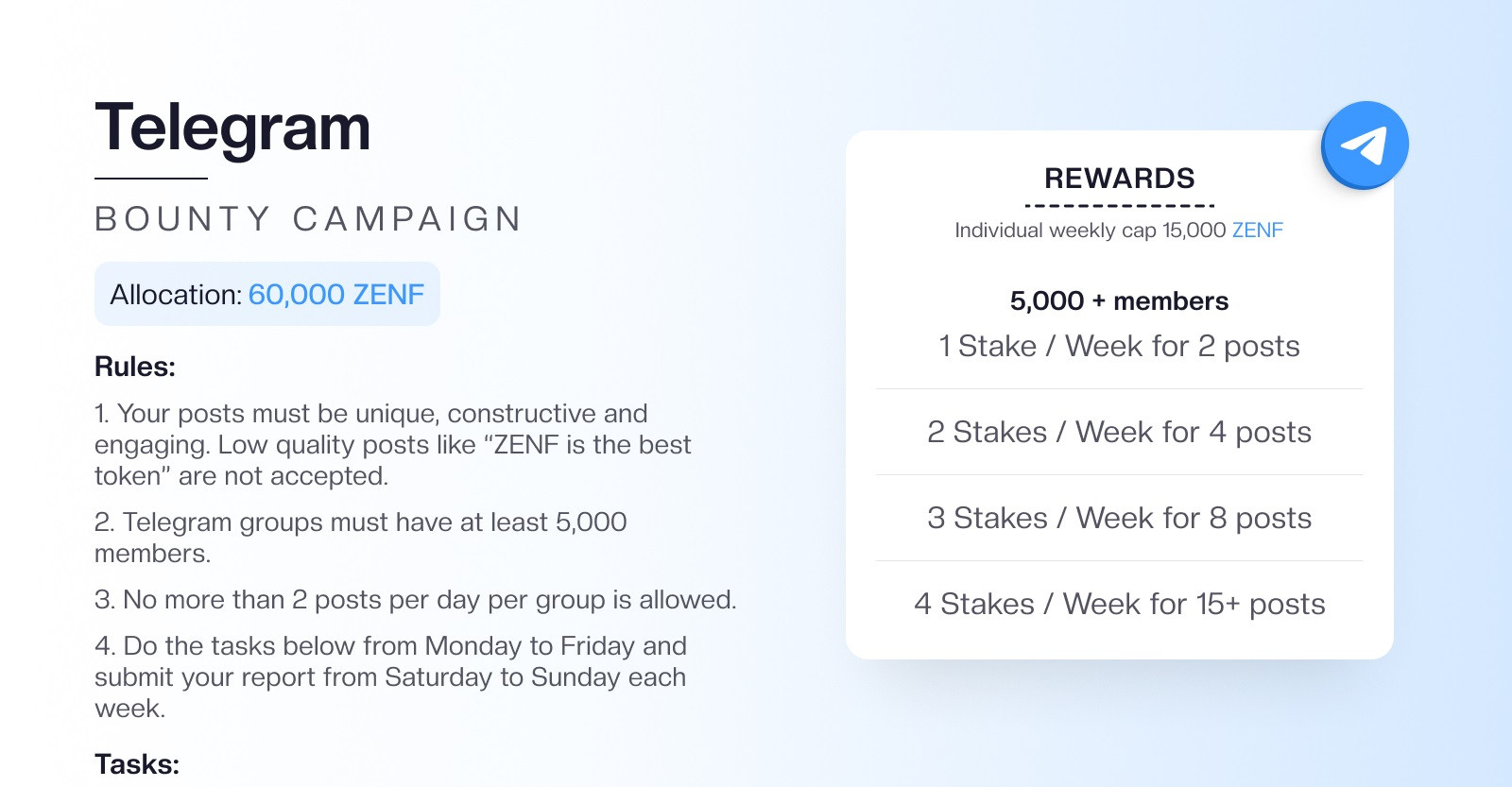
Task: Click the Tasks: heading
Action: click(x=137, y=764)
